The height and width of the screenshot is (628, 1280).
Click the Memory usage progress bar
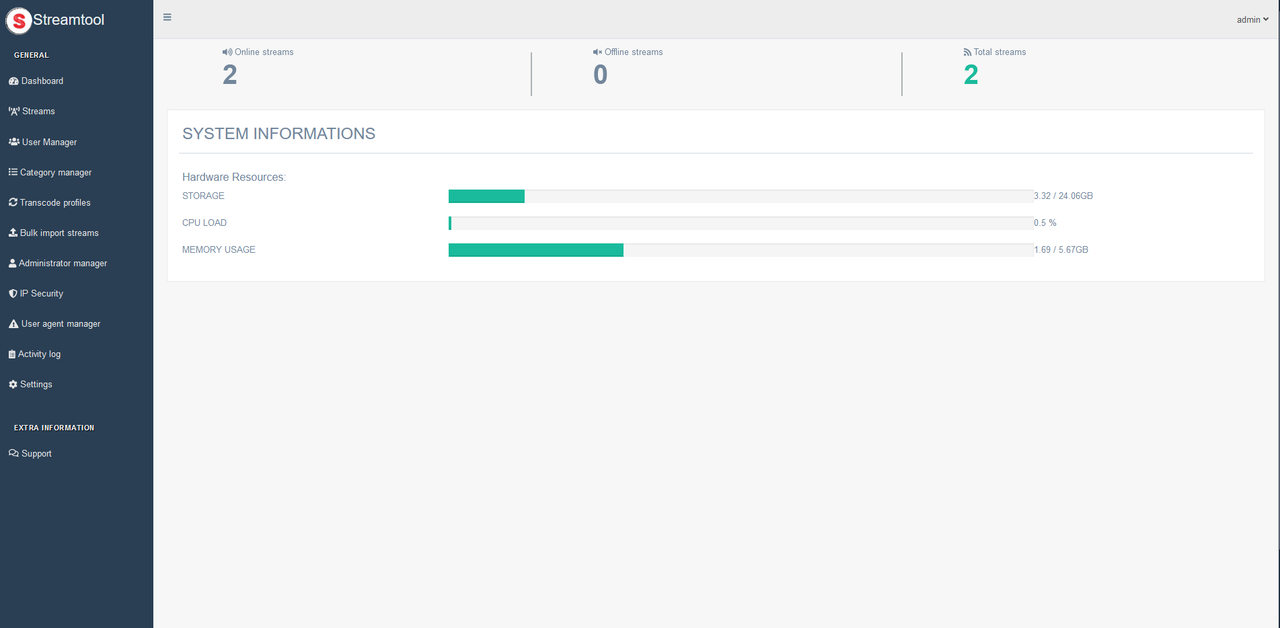(740, 250)
